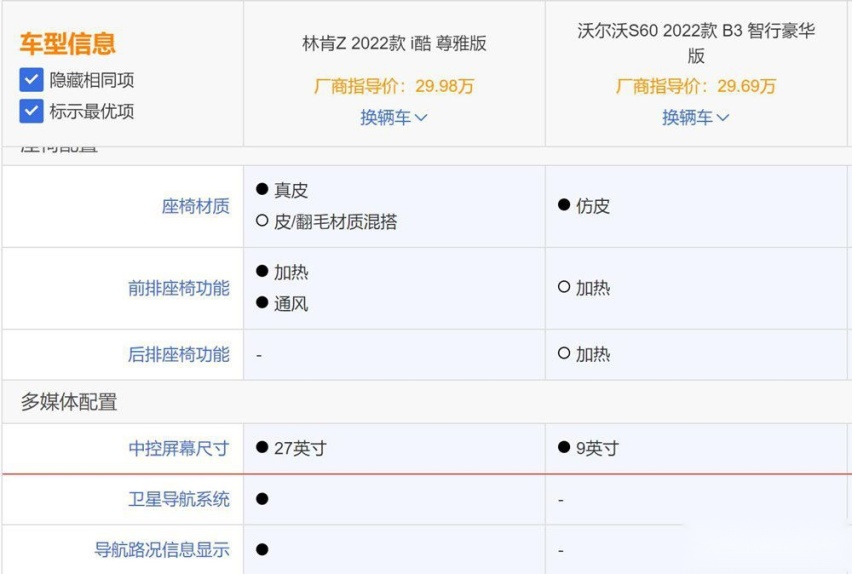The width and height of the screenshot is (852, 574).
Task: Select the 沃尔沃S60 2022款 B3 智行豪华版 title
Action: tap(696, 43)
